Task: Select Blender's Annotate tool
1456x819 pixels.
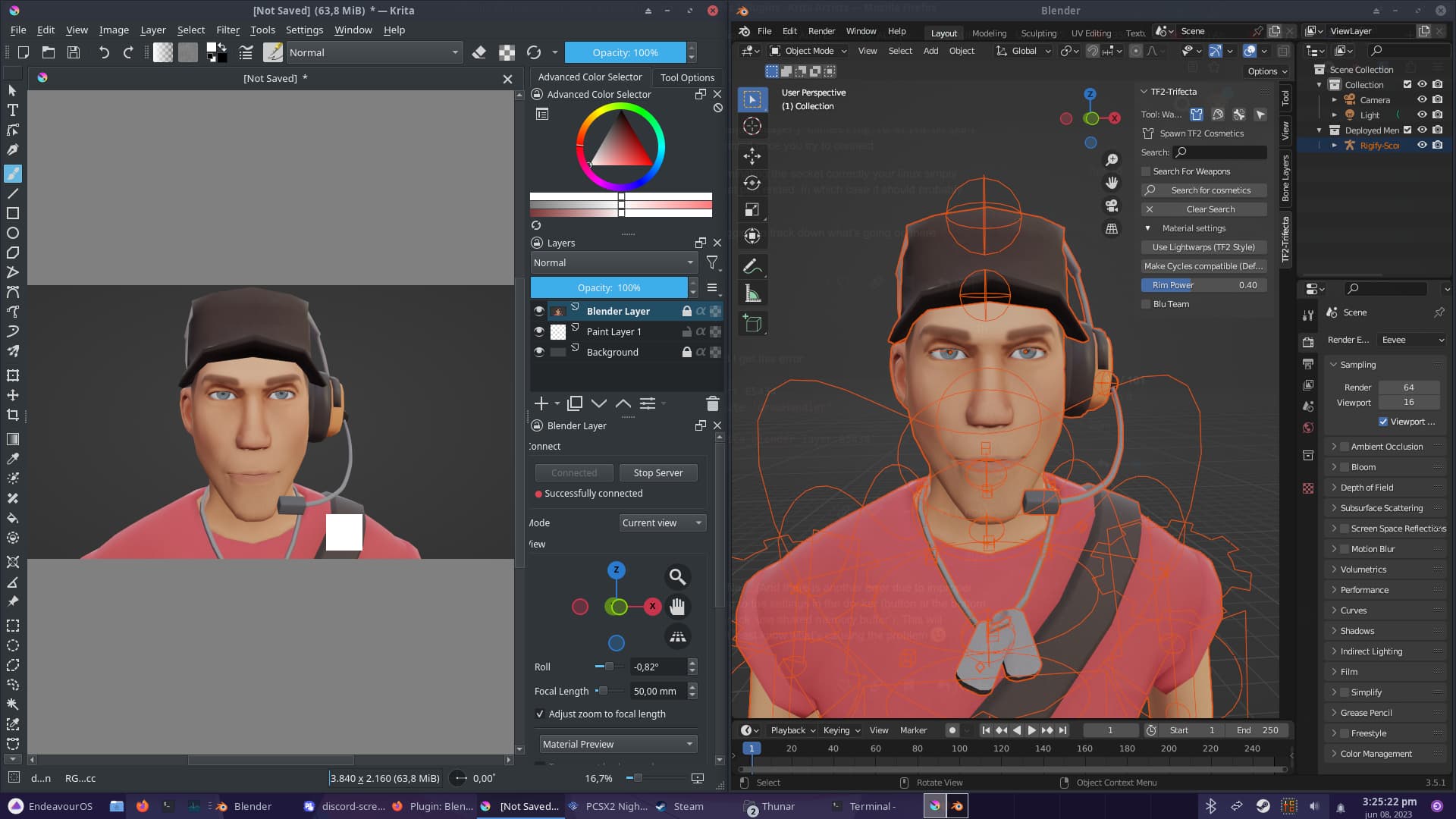Action: (752, 265)
